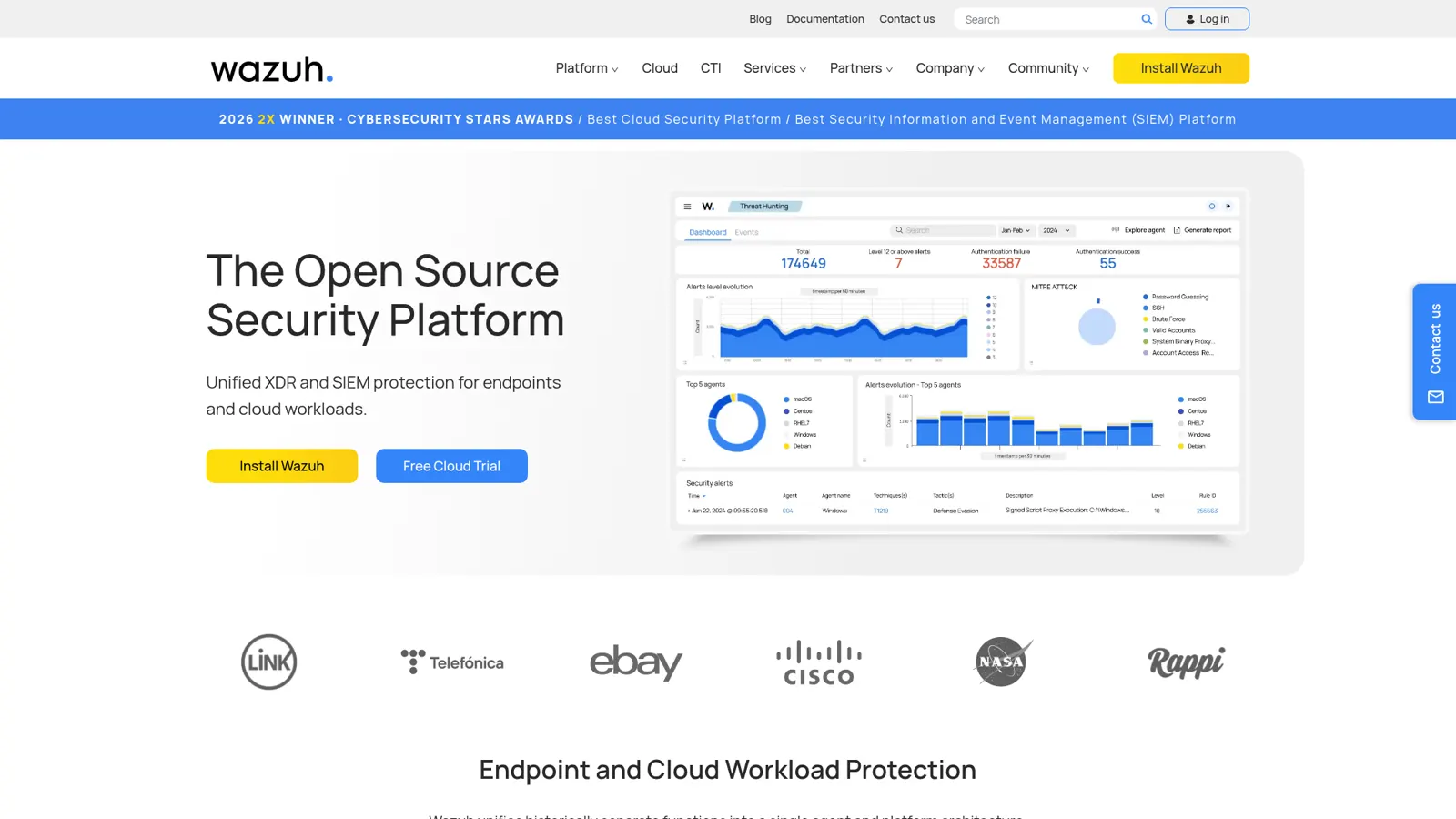Click the 'The Open Source Security Platform' heading
The height and width of the screenshot is (819, 1456).
coord(385,295)
